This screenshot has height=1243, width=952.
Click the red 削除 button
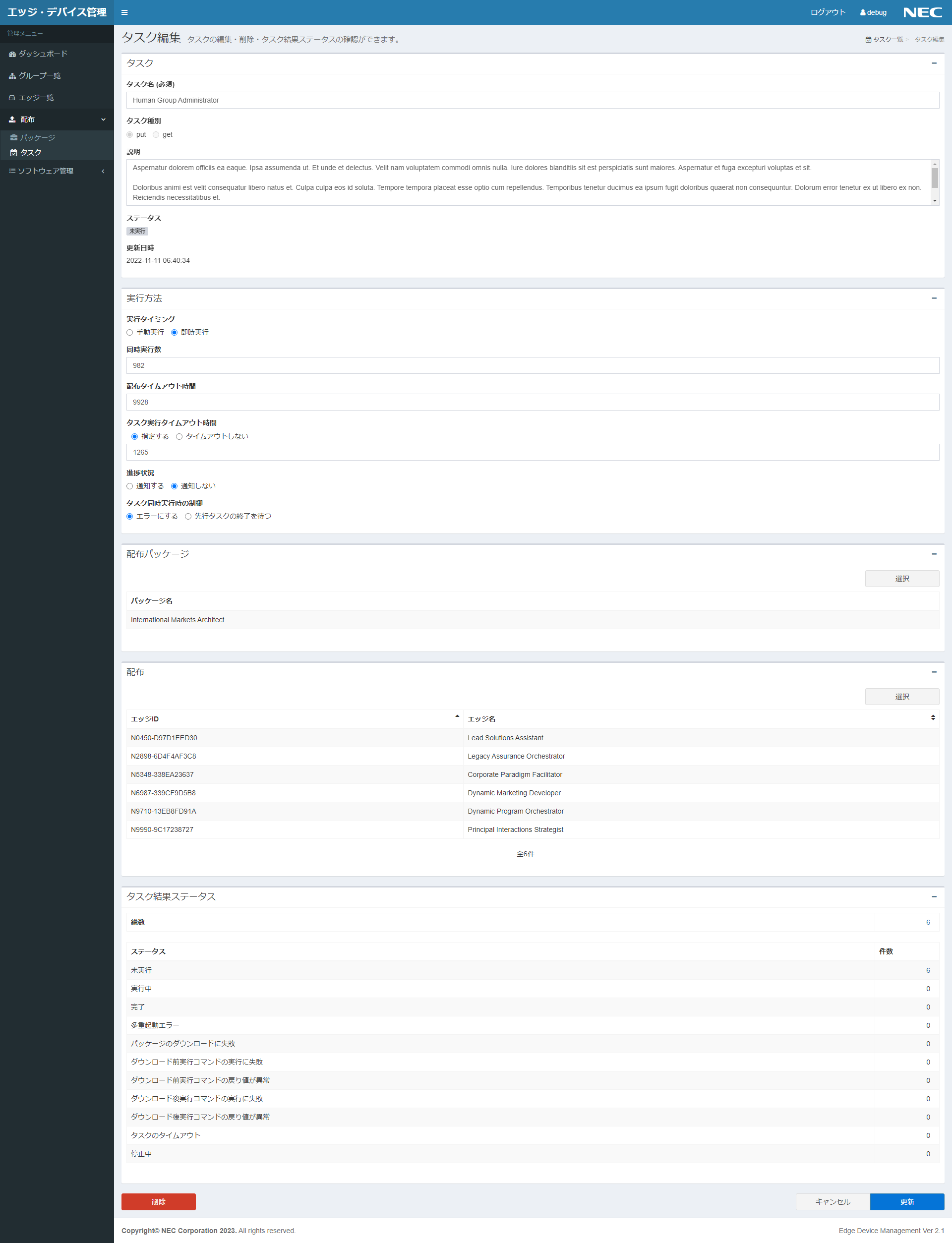click(158, 1202)
